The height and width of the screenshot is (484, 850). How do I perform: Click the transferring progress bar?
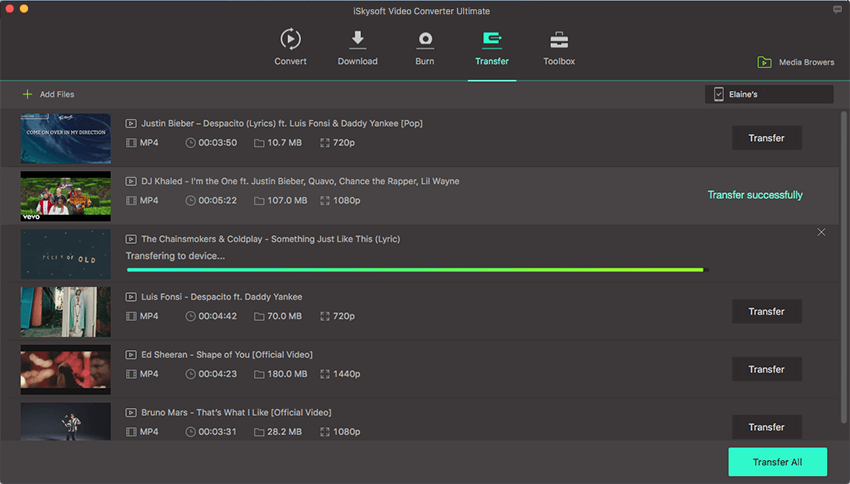(415, 270)
